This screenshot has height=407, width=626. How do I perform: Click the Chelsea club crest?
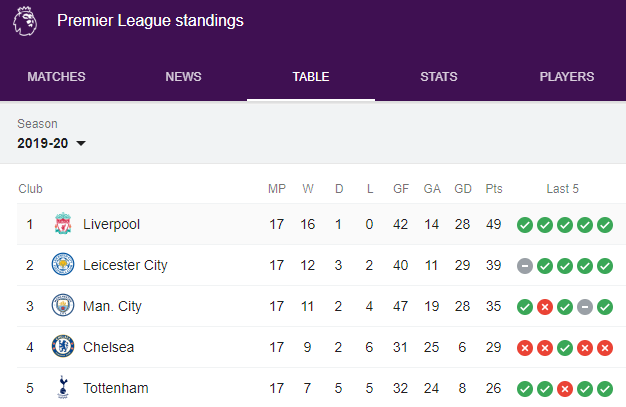coord(62,347)
